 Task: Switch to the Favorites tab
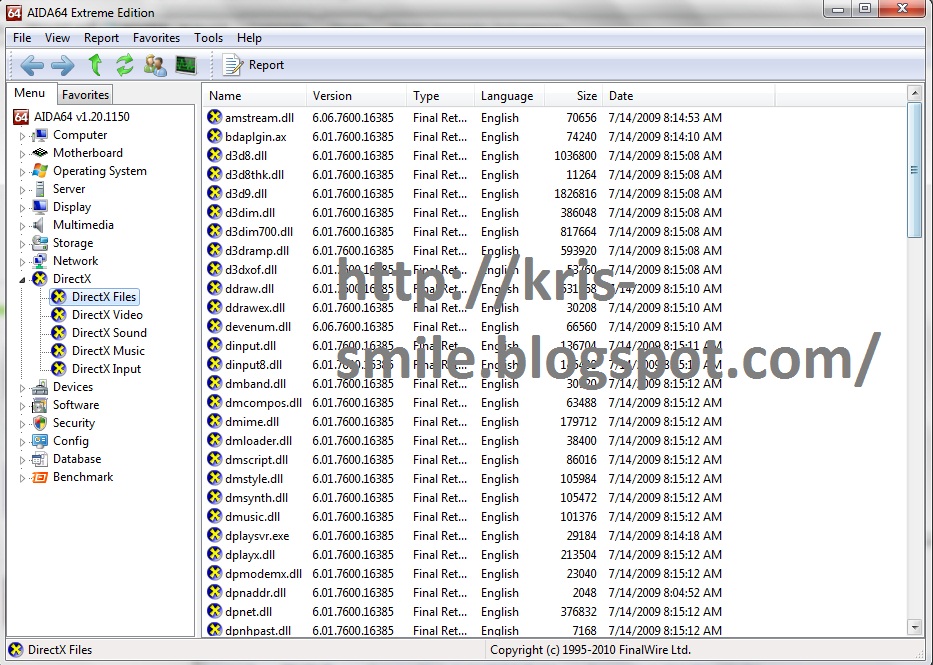85,95
